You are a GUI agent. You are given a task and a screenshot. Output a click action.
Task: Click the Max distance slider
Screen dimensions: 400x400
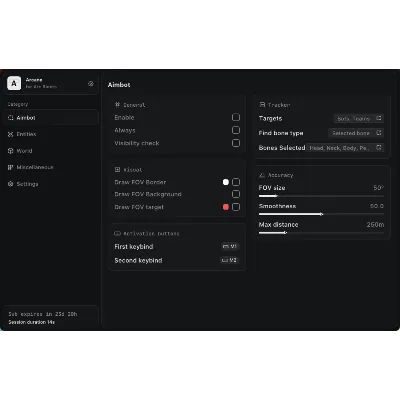pos(321,233)
